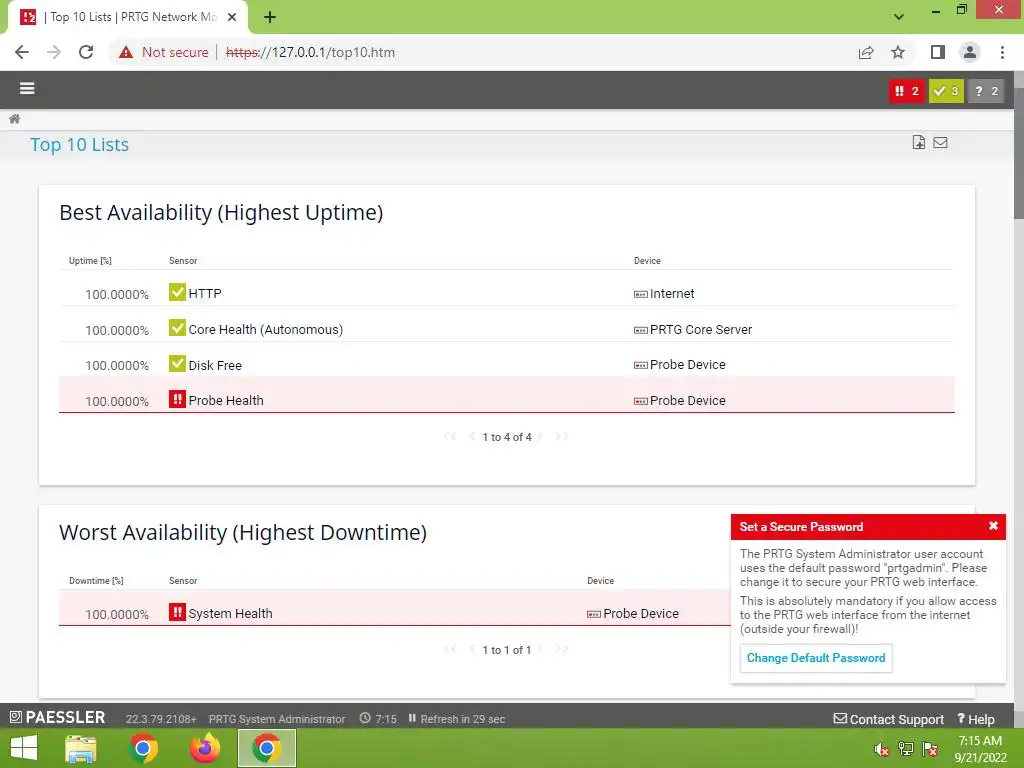Open the Core Health (Autonomous) sensor
Screen dimensions: 1024x768
pos(266,330)
